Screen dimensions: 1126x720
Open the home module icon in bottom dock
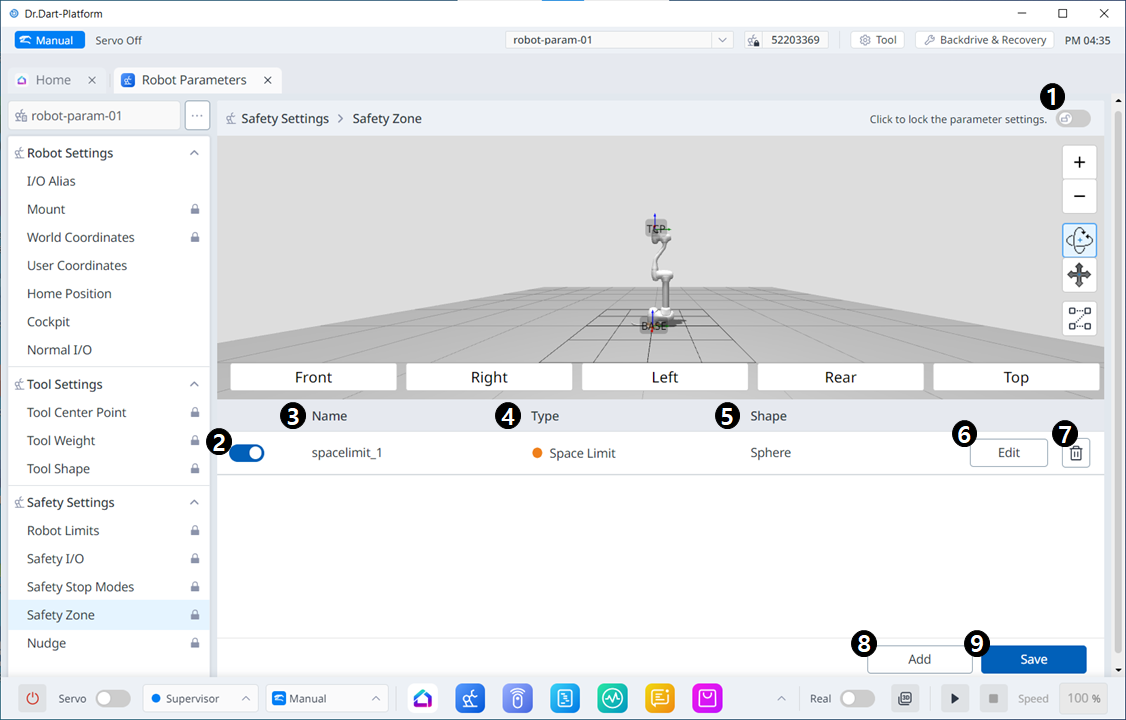422,698
